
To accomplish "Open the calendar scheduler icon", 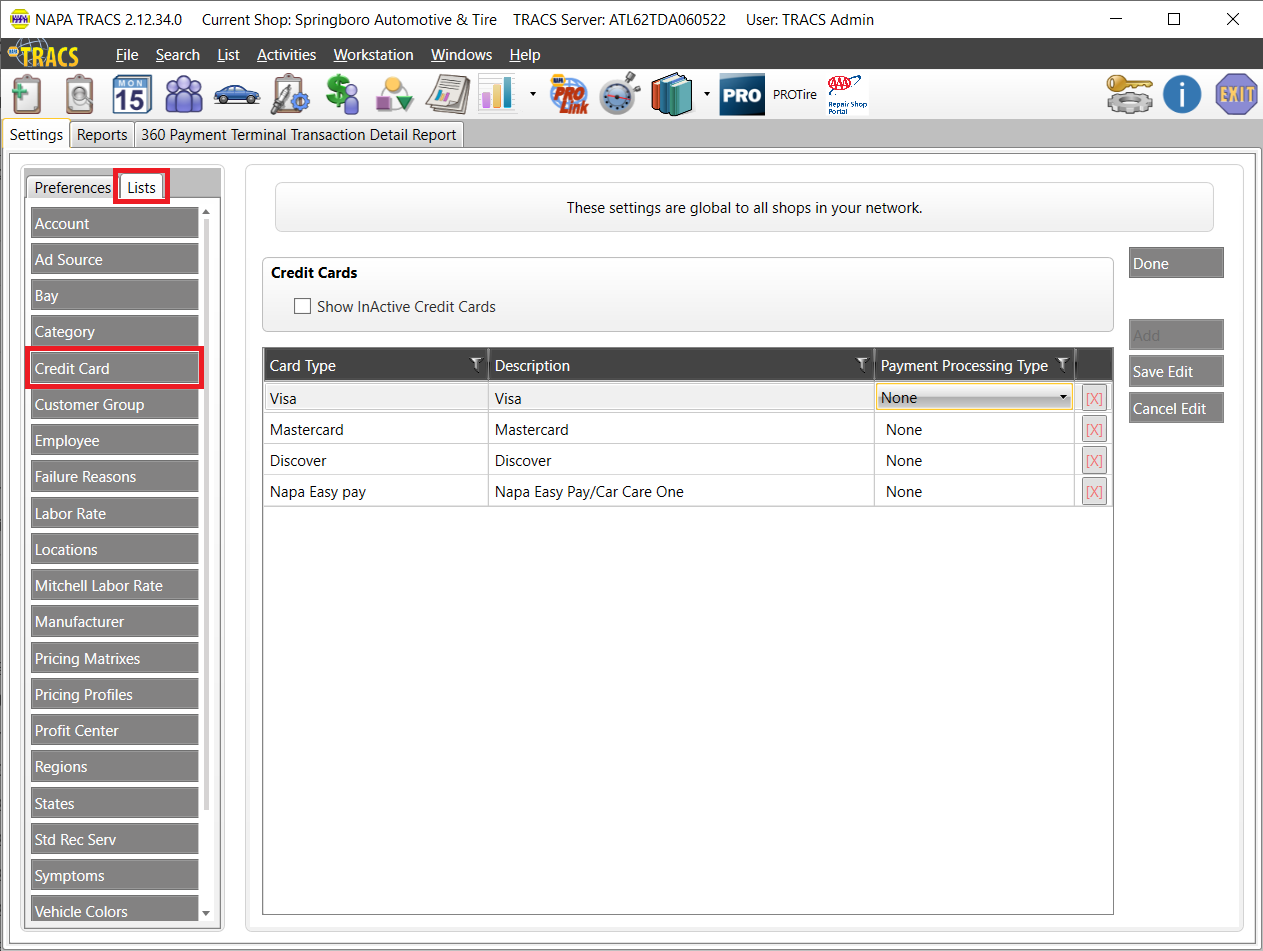I will [x=131, y=95].
